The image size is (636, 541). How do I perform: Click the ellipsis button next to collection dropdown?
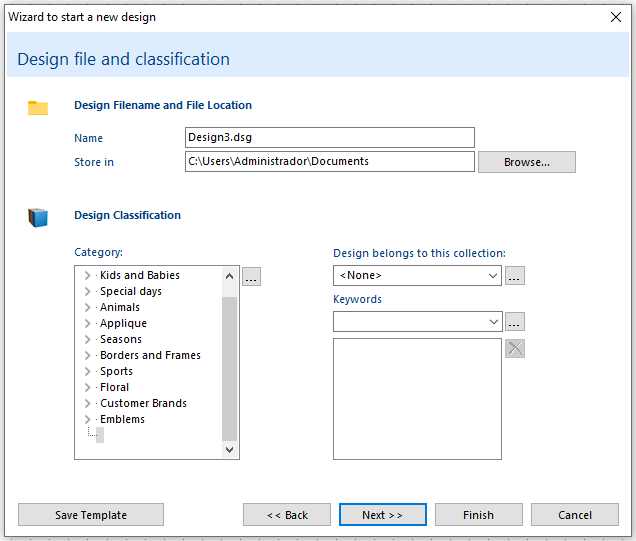point(514,276)
